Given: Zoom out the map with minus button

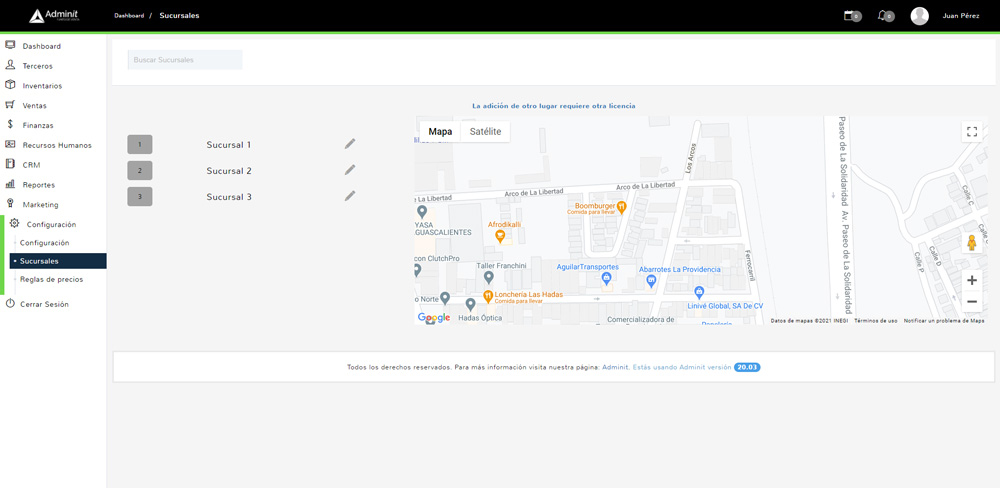Looking at the screenshot, I should coord(971,302).
